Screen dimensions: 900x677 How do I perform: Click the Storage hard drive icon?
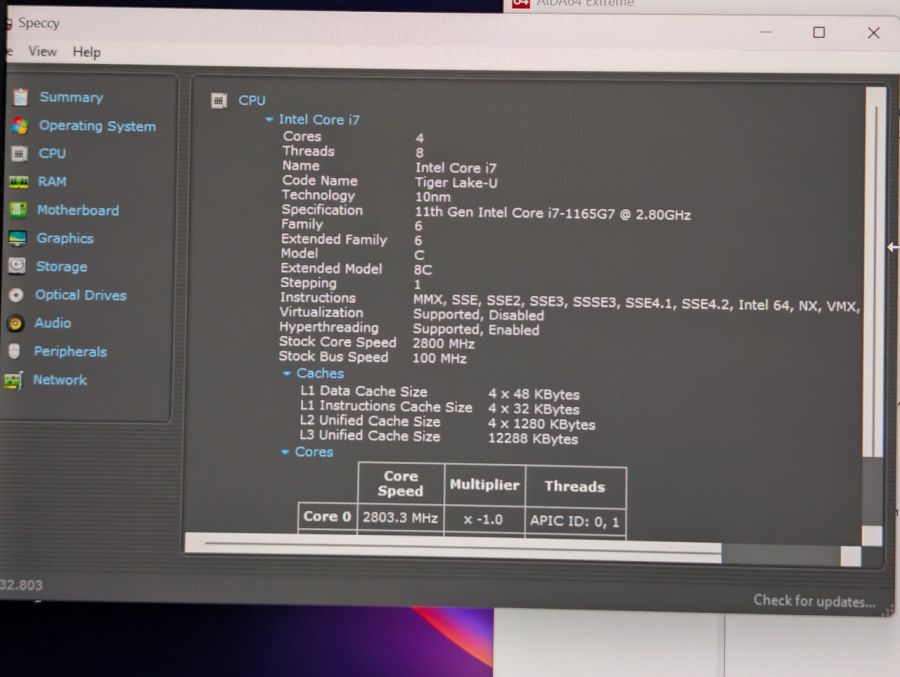pyautogui.click(x=17, y=266)
